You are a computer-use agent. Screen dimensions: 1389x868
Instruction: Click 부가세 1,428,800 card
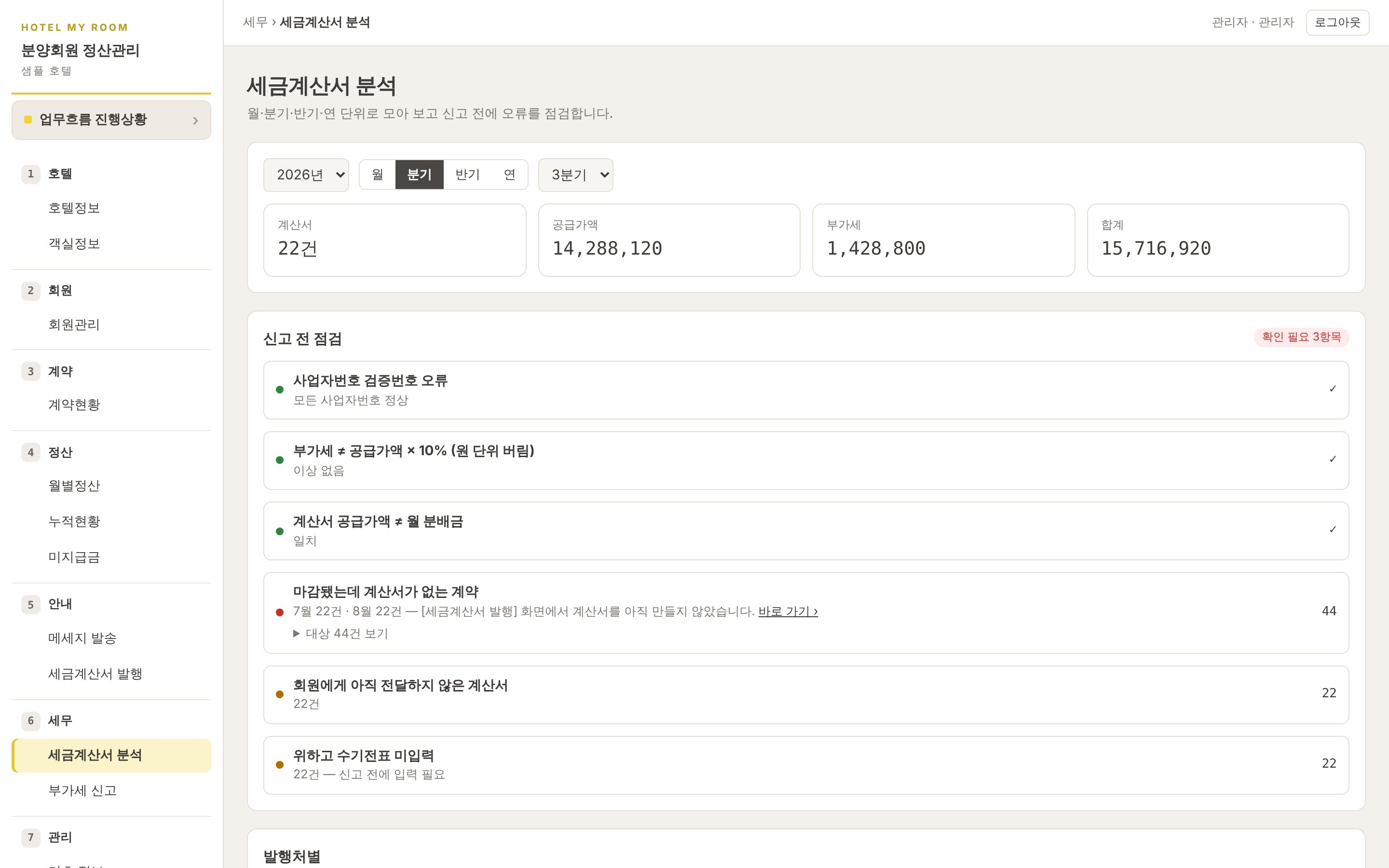point(943,240)
